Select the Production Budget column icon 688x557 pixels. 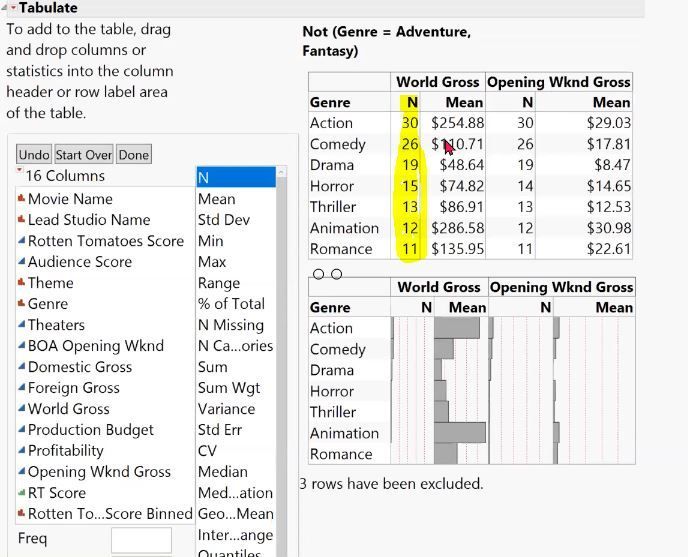coord(21,429)
